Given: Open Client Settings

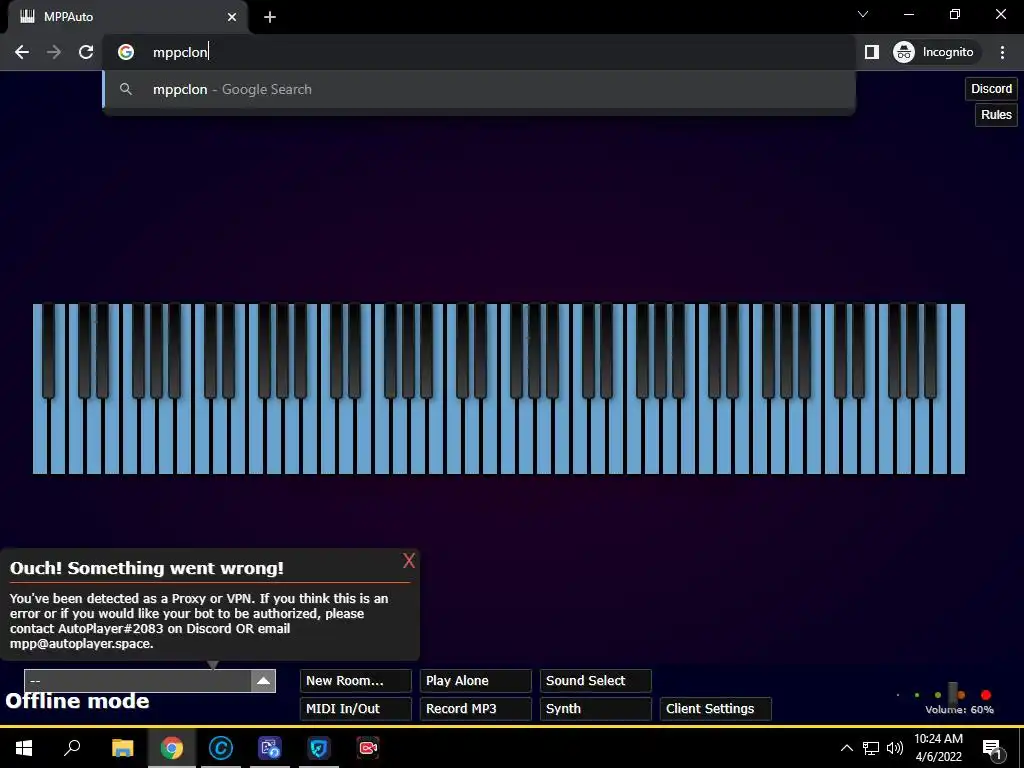Looking at the screenshot, I should [716, 709].
